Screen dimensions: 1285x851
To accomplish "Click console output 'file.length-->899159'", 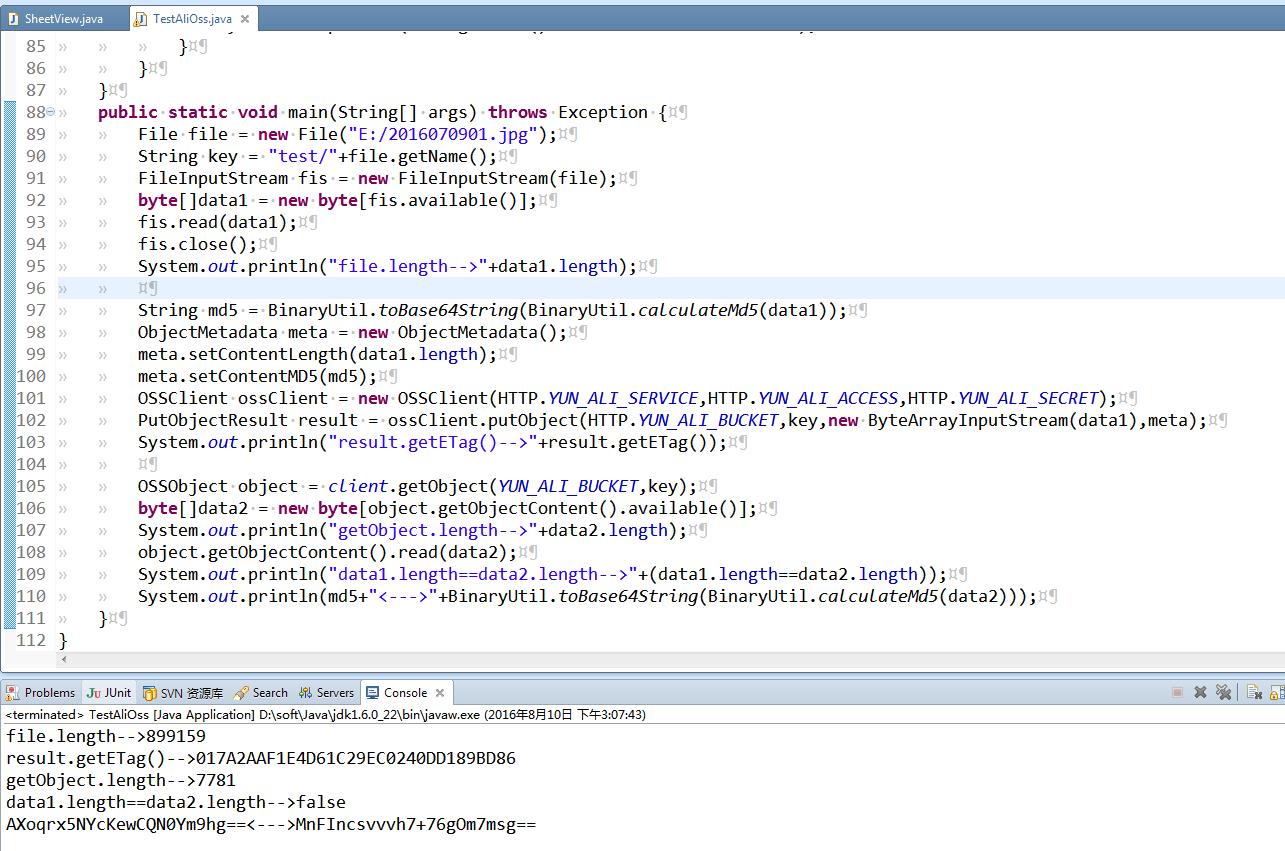I will (x=106, y=736).
